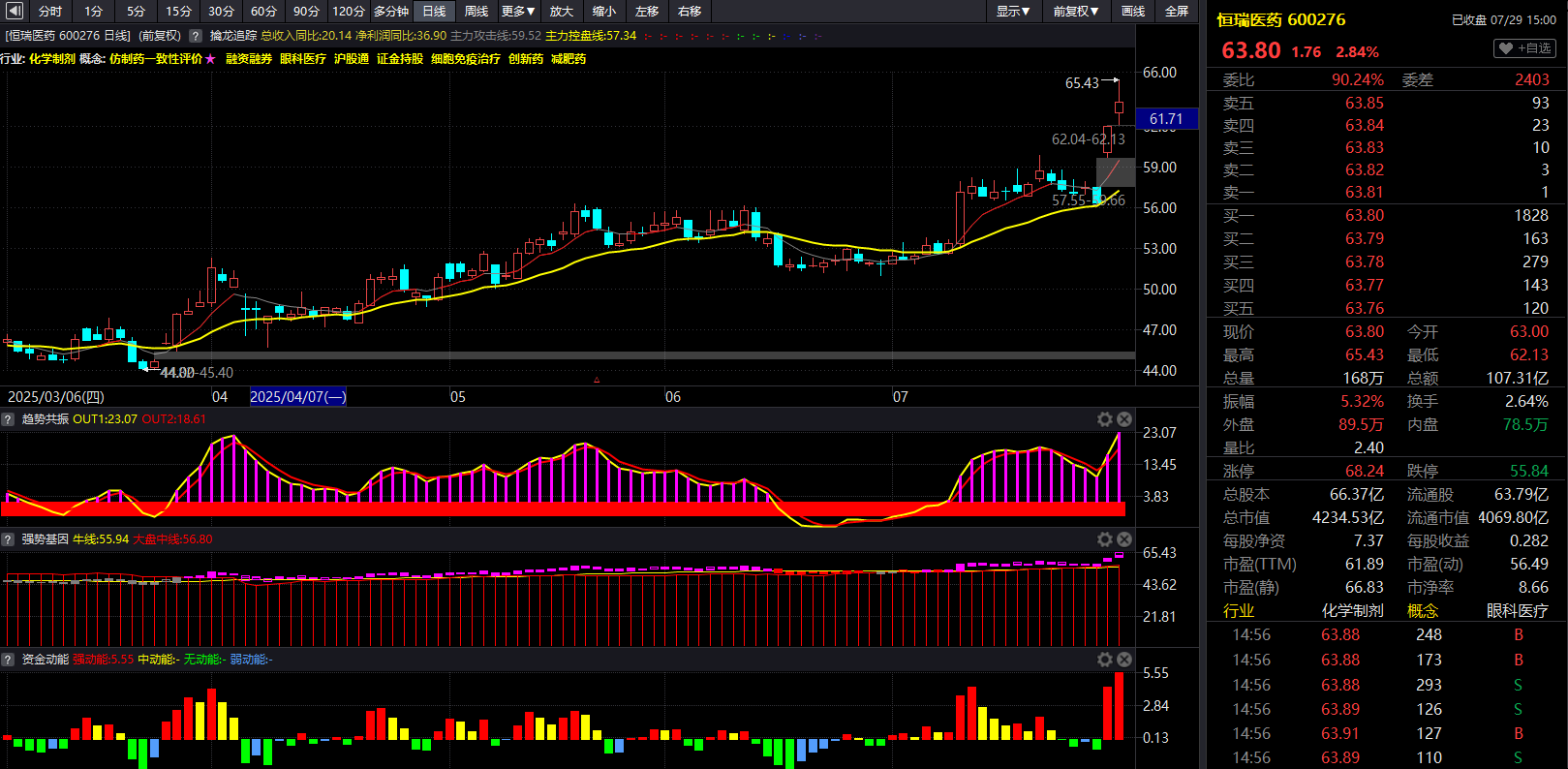Click the 右移 shift-right button

pos(690,12)
